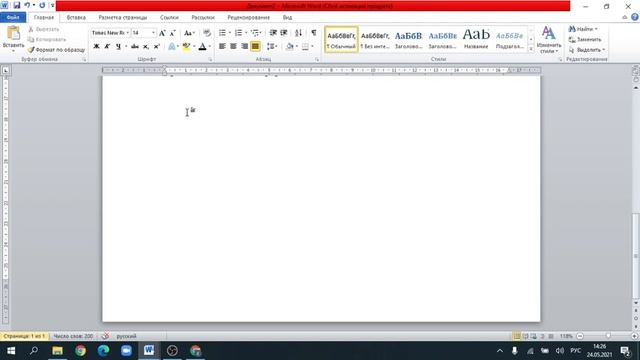
Task: Click the русский language indicator
Action: click(127, 336)
